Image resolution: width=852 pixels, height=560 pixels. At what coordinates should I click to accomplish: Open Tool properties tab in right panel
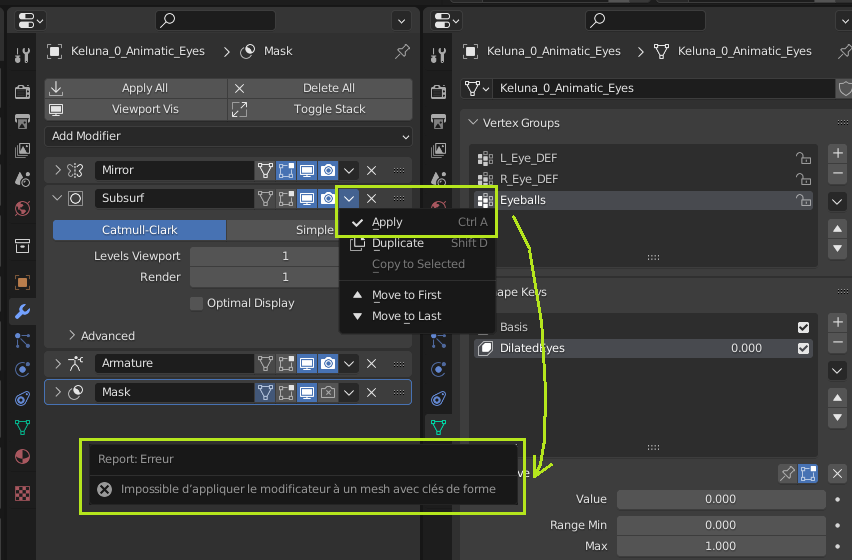click(438, 55)
